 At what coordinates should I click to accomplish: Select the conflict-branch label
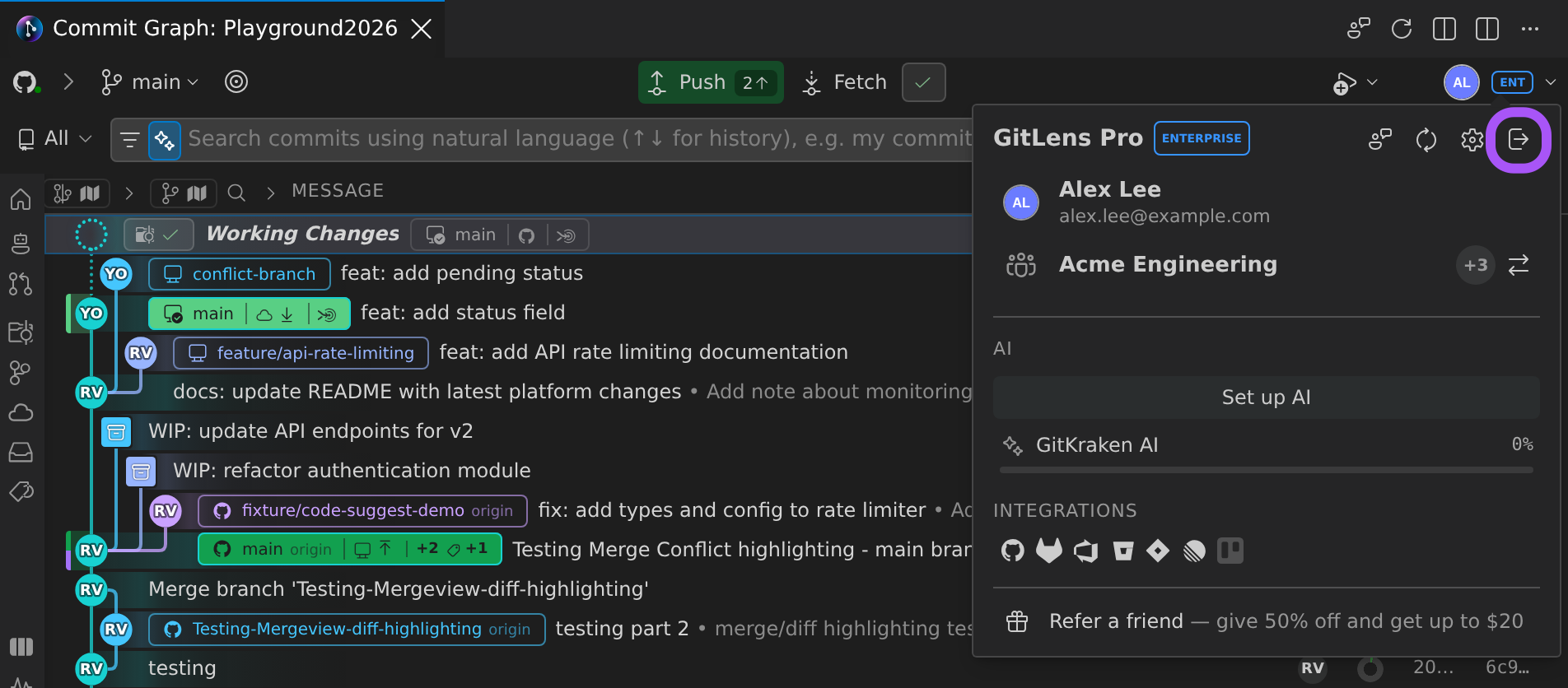tap(240, 274)
